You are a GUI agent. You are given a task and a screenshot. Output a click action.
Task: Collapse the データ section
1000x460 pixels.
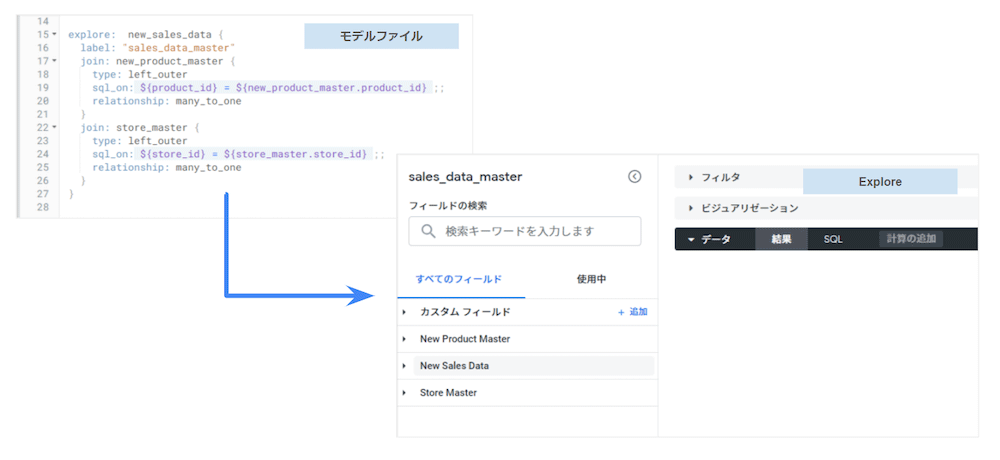click(x=691, y=239)
